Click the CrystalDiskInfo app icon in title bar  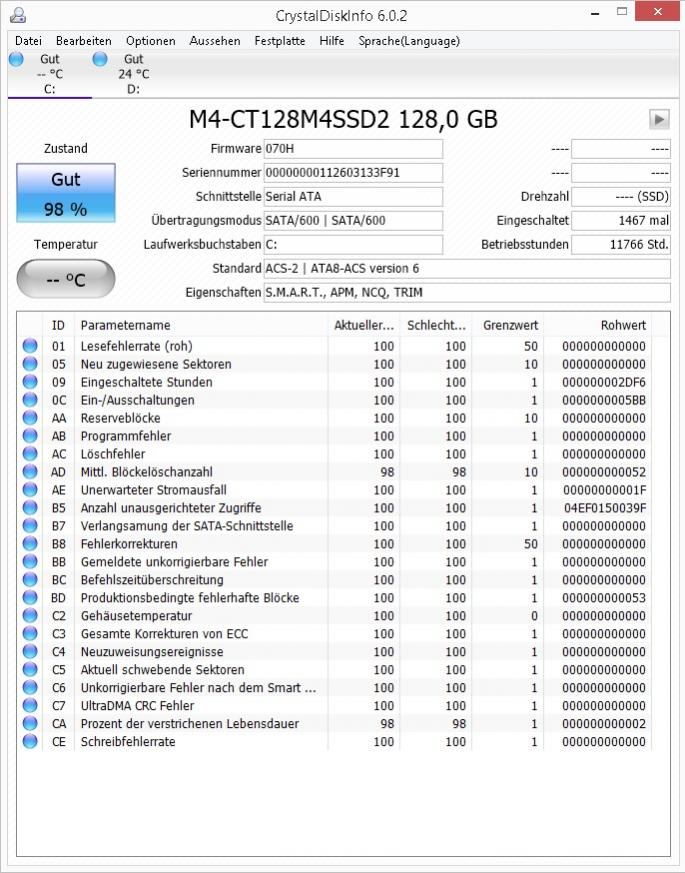coord(18,14)
